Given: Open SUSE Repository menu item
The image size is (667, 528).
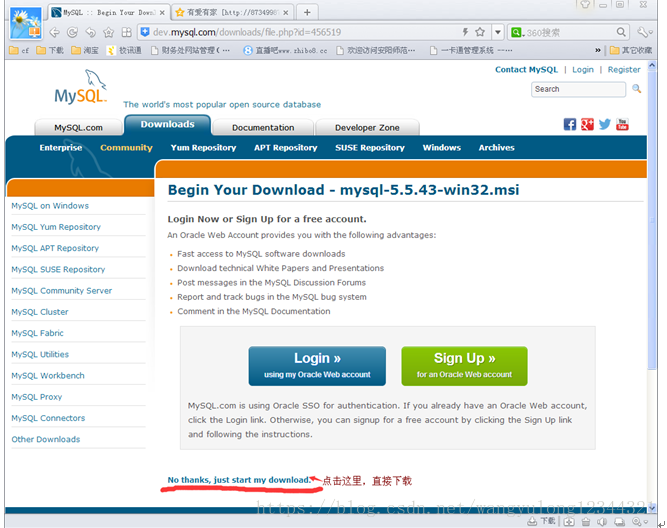Looking at the screenshot, I should pyautogui.click(x=370, y=148).
